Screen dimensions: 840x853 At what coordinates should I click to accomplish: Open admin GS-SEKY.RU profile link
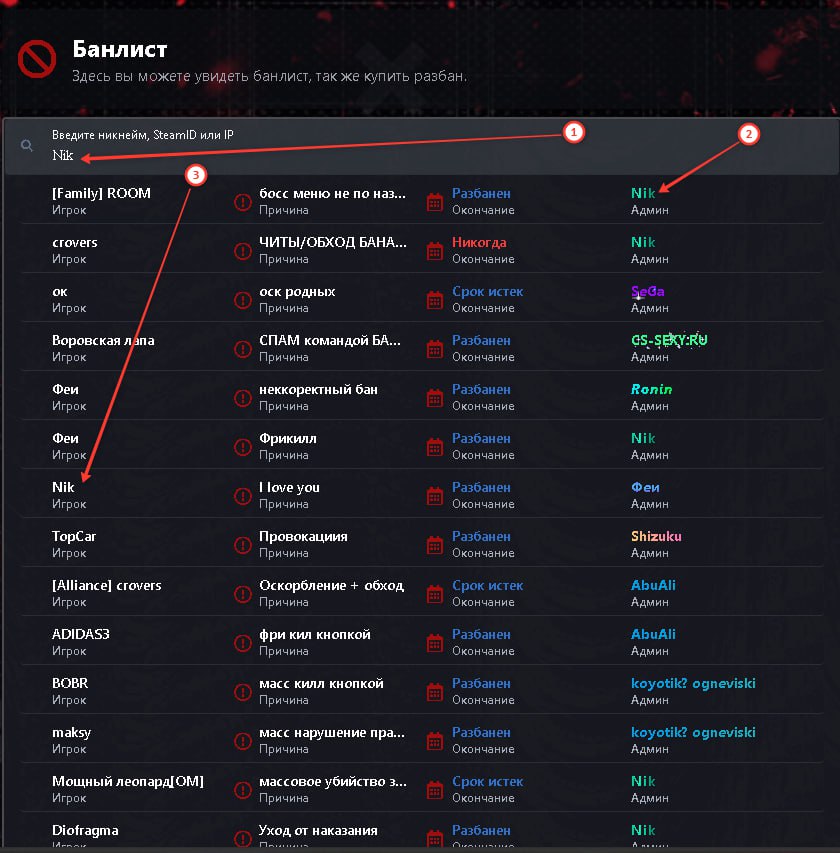[669, 340]
